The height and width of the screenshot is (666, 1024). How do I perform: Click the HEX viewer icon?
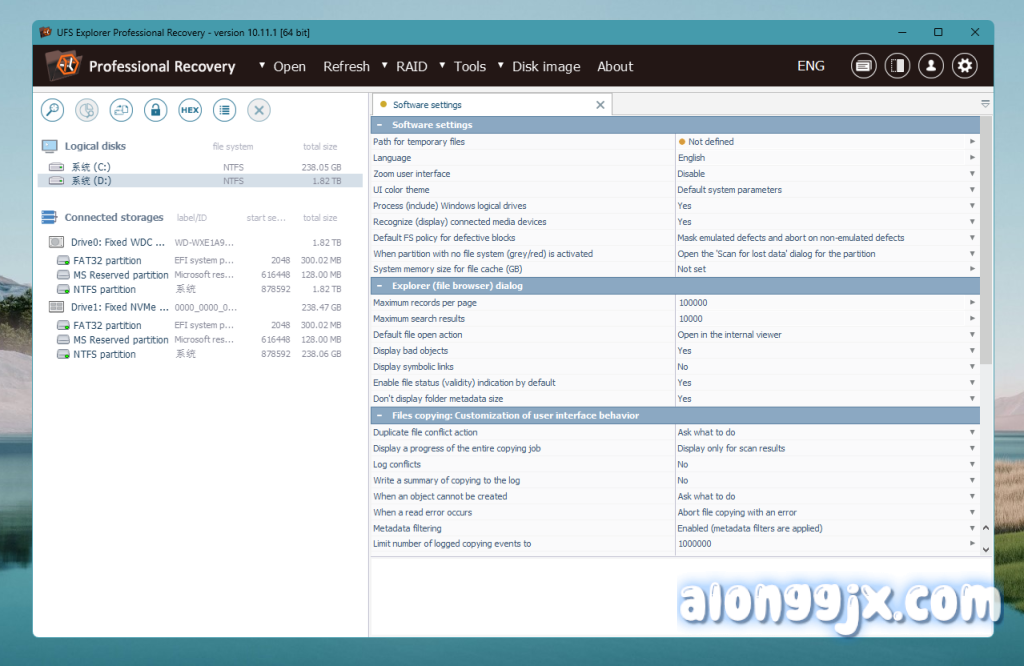click(190, 110)
